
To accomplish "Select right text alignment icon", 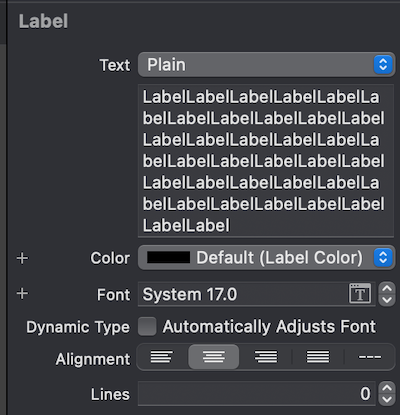I will (266, 357).
